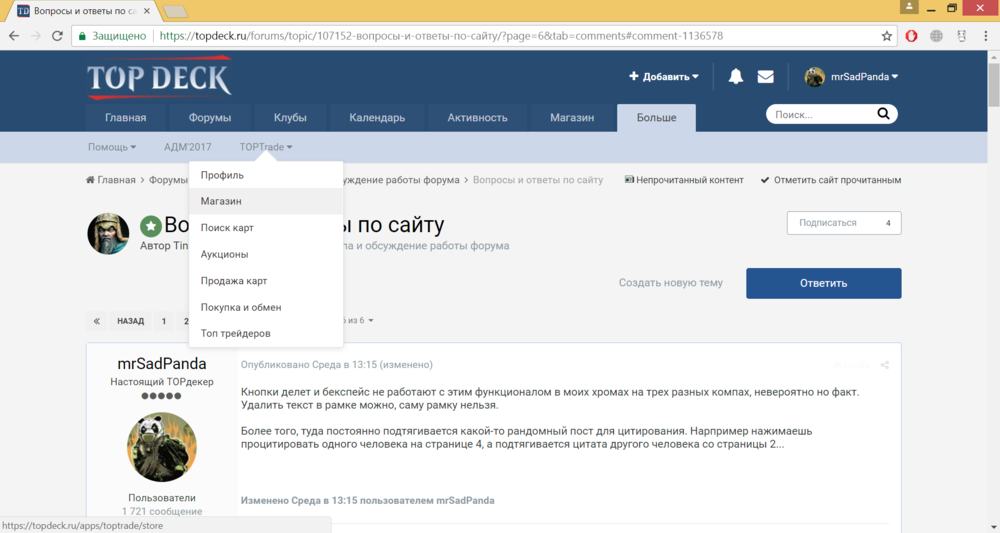Image resolution: width=1000 pixels, height=533 pixels.
Task: Click Создать новую тему link
Action: [670, 282]
